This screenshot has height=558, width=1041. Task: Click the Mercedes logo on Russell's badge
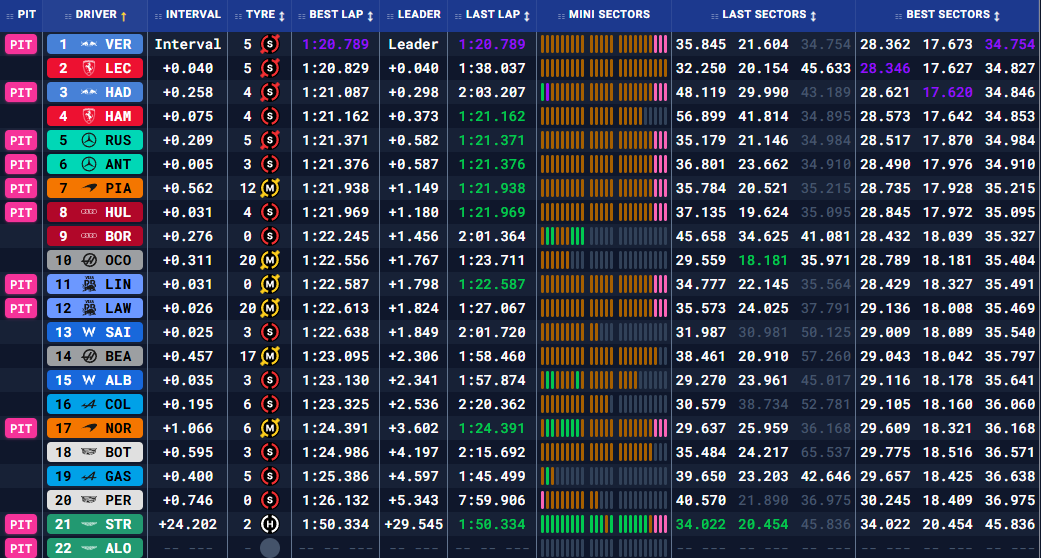89,140
